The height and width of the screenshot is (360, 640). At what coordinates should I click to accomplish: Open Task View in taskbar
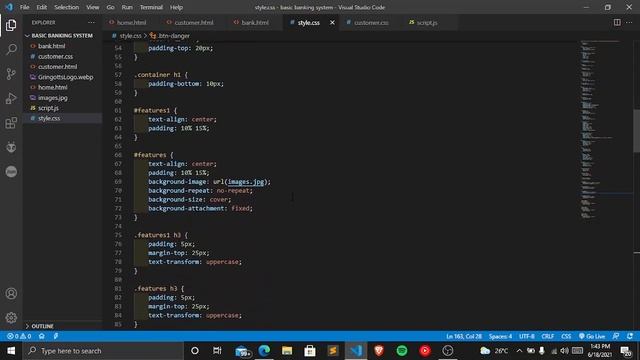click(x=217, y=351)
